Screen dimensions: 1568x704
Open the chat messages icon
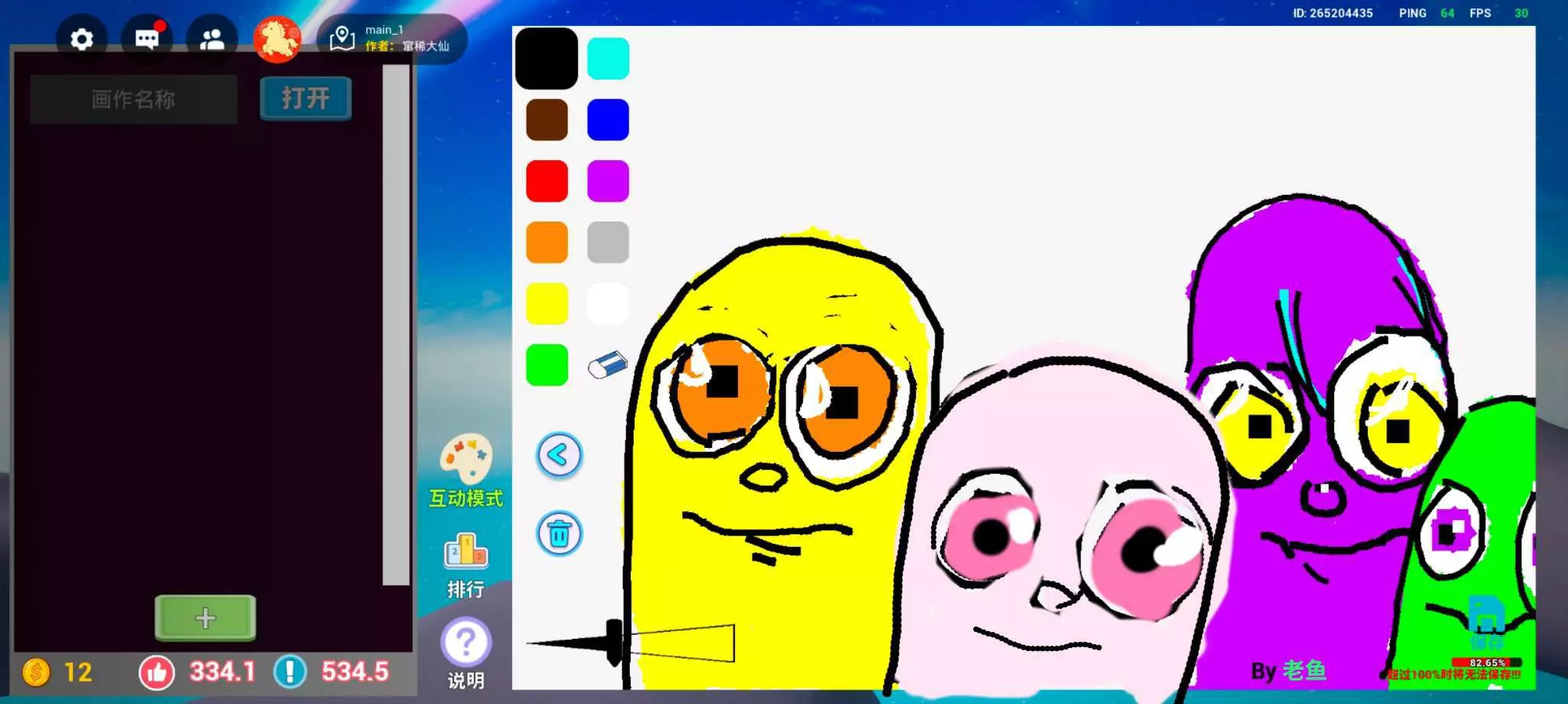[x=147, y=39]
